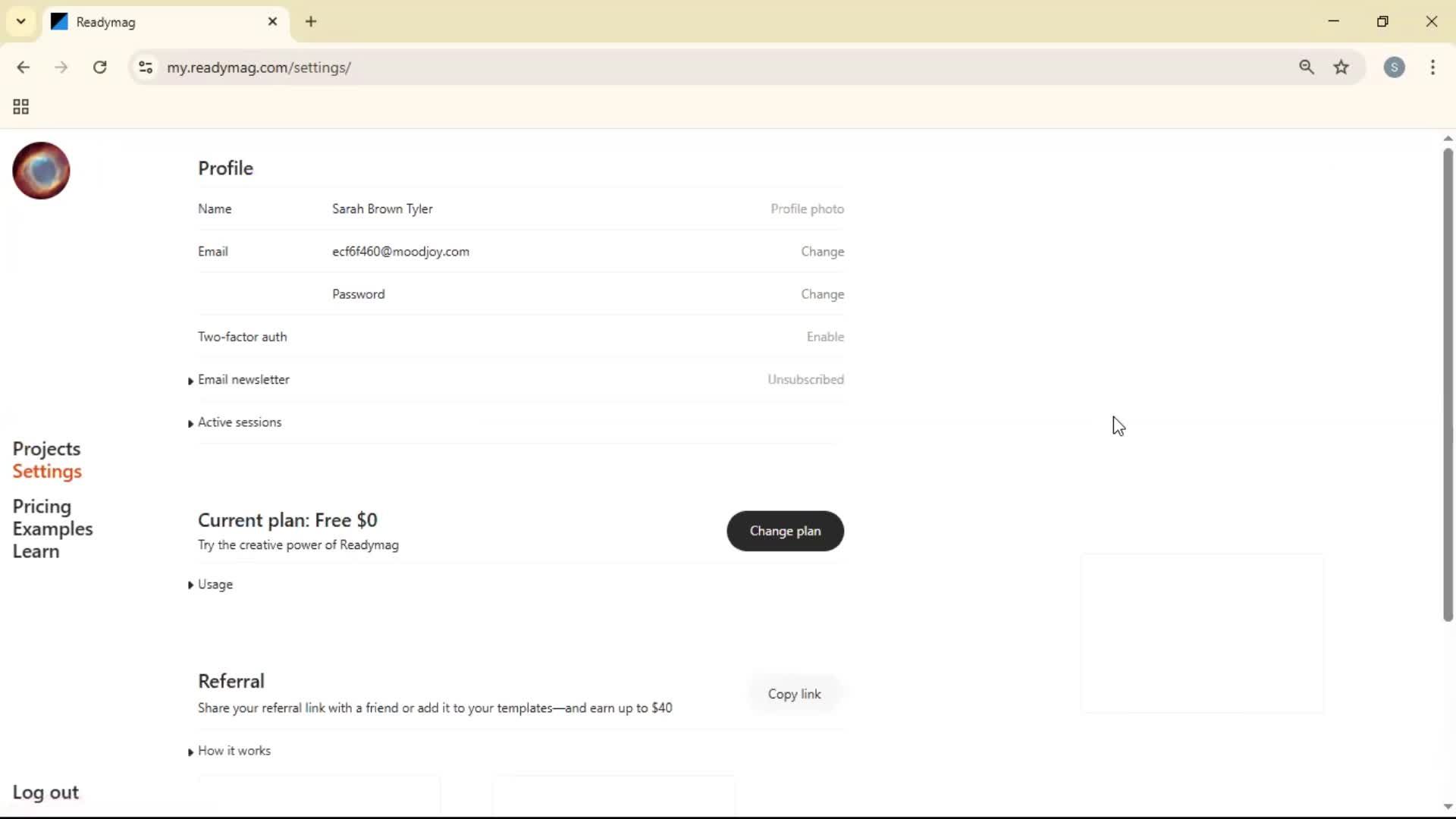Copy the referral link
The width and height of the screenshot is (1456, 819).
(795, 693)
